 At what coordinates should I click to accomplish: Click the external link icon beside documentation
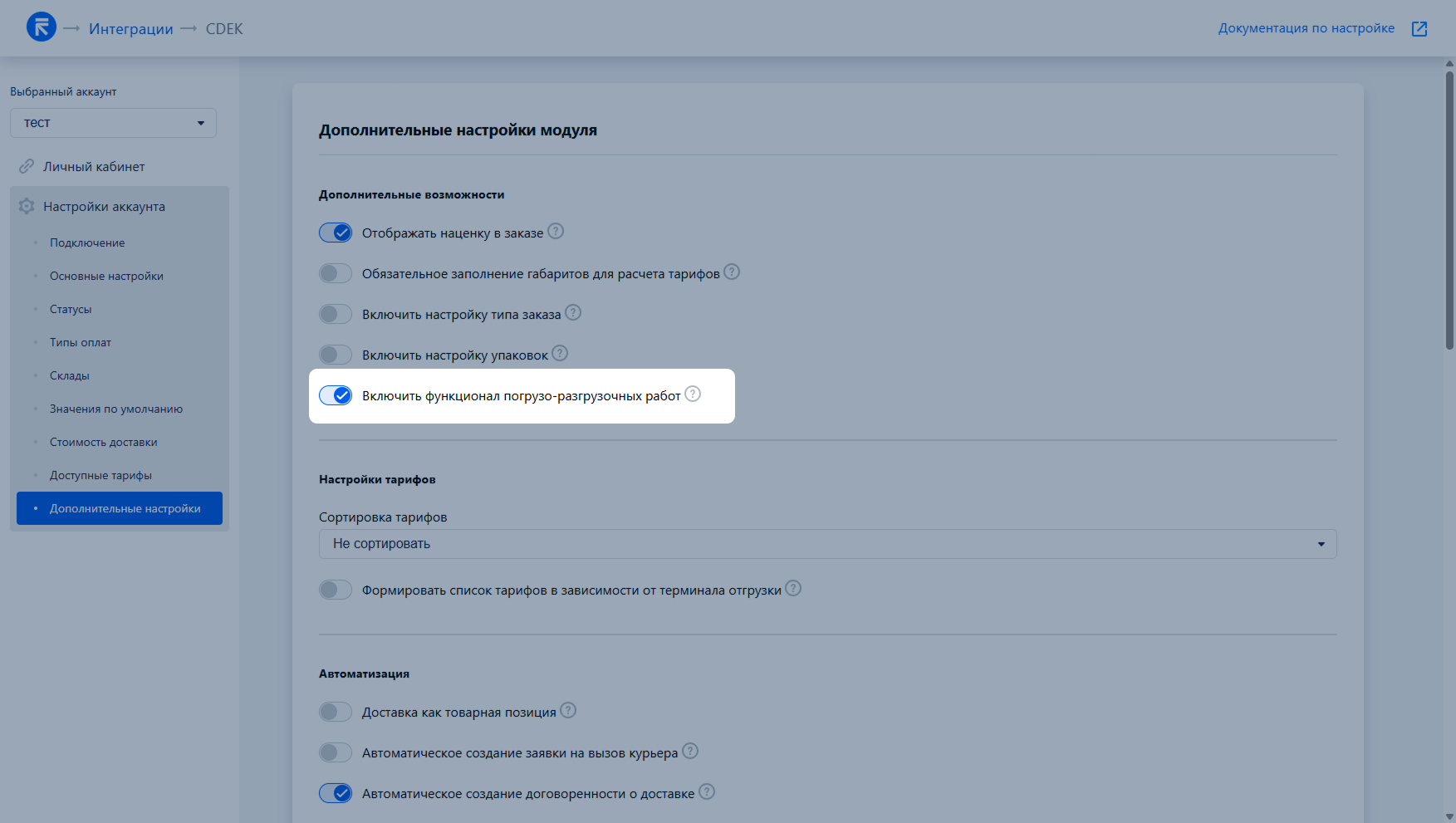pyautogui.click(x=1419, y=29)
